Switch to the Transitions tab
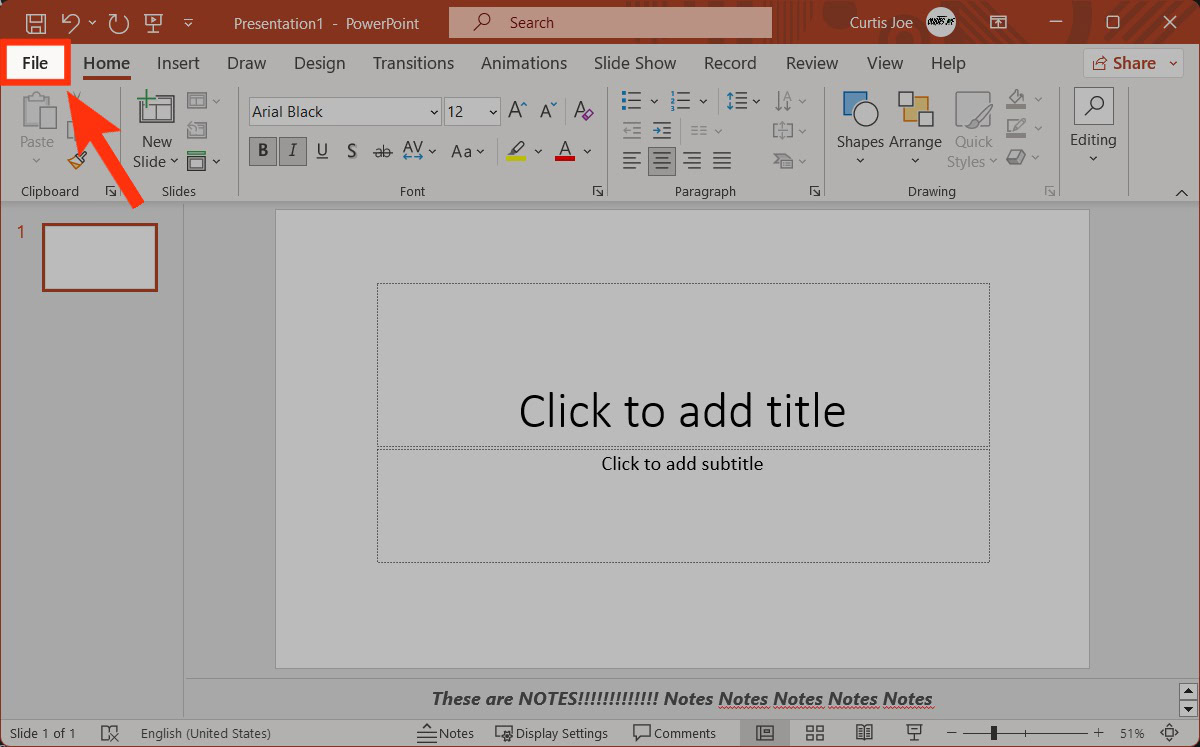This screenshot has height=747, width=1200. tap(413, 63)
